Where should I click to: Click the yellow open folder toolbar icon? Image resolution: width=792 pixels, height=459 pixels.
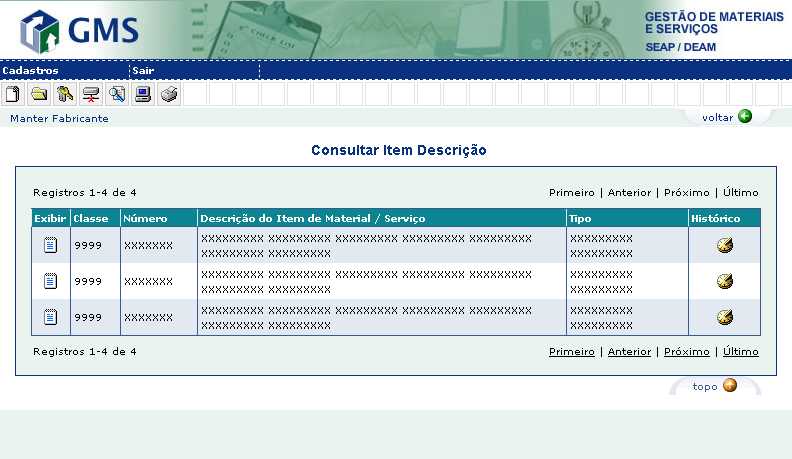point(39,95)
